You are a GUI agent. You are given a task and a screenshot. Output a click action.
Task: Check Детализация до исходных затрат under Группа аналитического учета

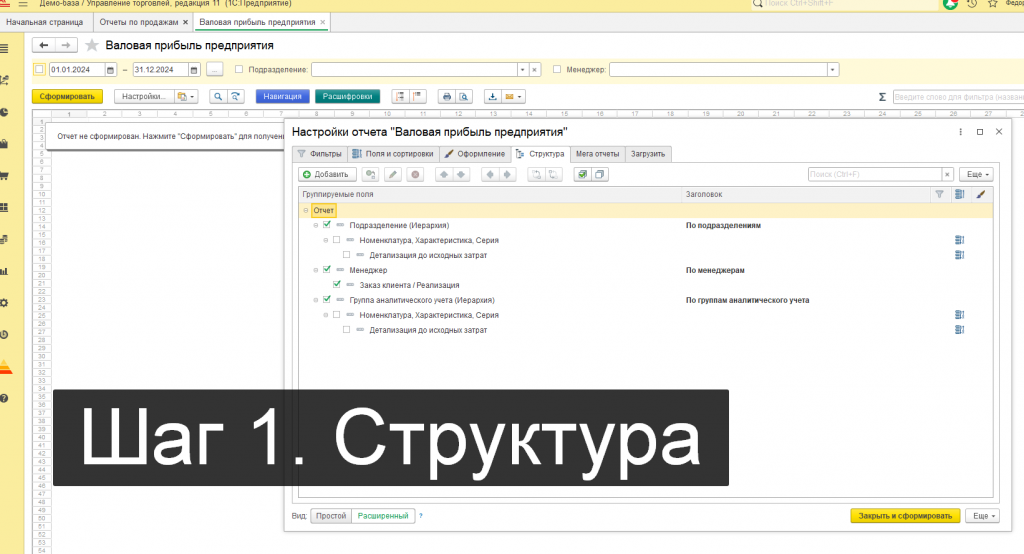tap(347, 329)
